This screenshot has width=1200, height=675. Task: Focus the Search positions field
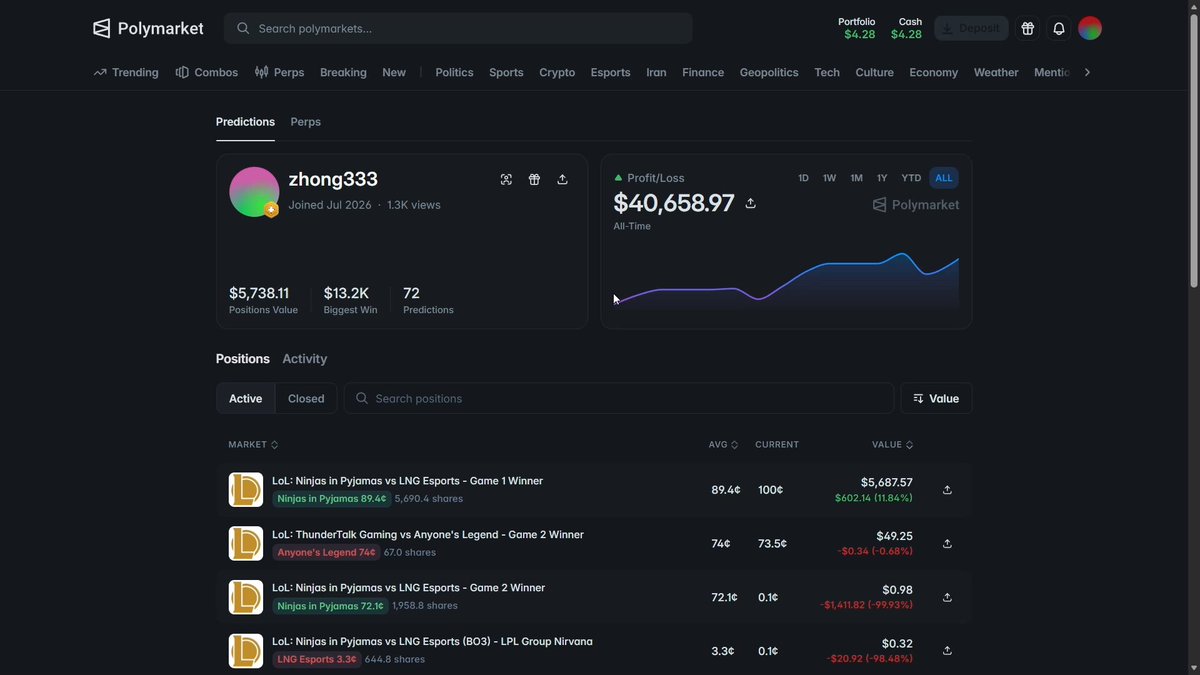pyautogui.click(x=619, y=398)
